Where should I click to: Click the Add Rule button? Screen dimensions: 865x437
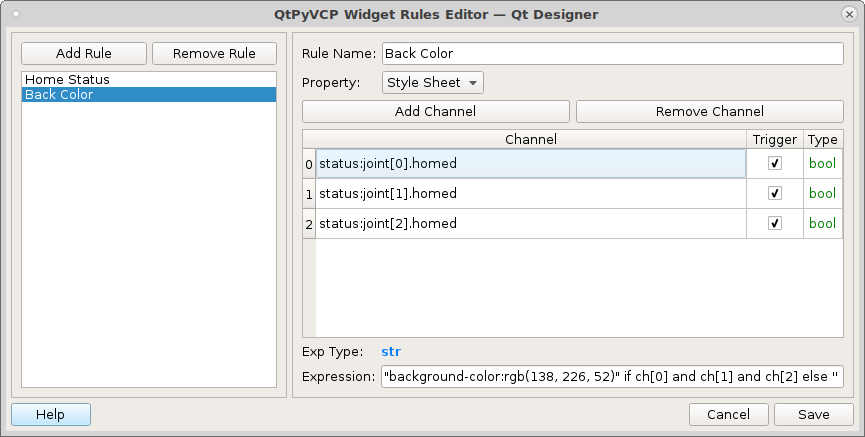click(84, 54)
